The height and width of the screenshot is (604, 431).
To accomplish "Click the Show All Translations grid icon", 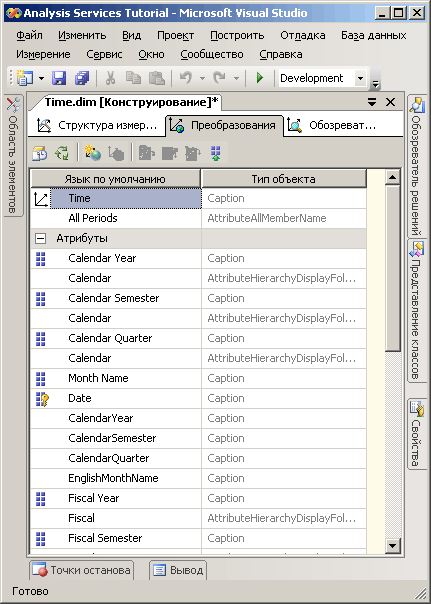I will coord(216,153).
